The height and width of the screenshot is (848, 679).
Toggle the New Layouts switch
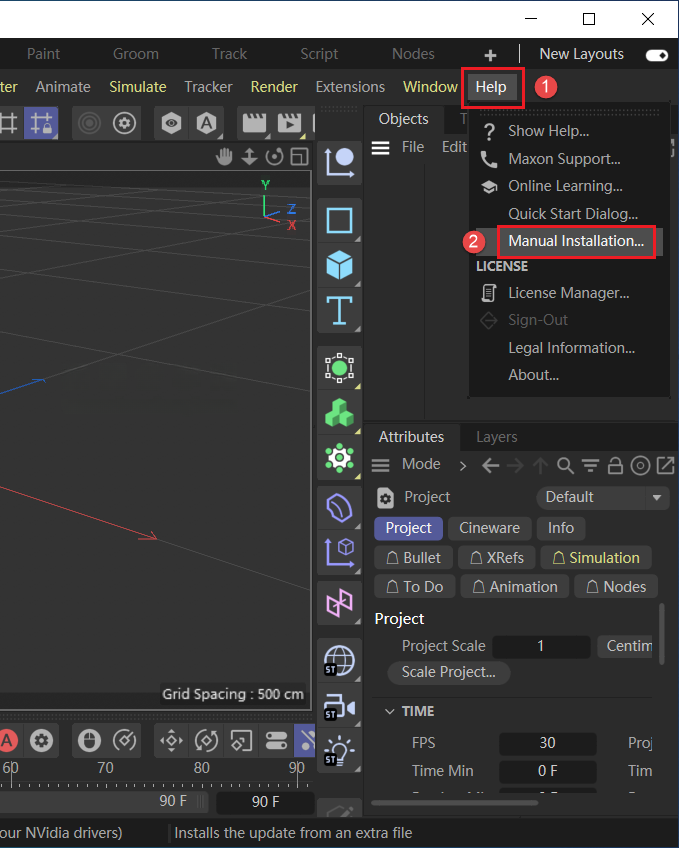657,55
